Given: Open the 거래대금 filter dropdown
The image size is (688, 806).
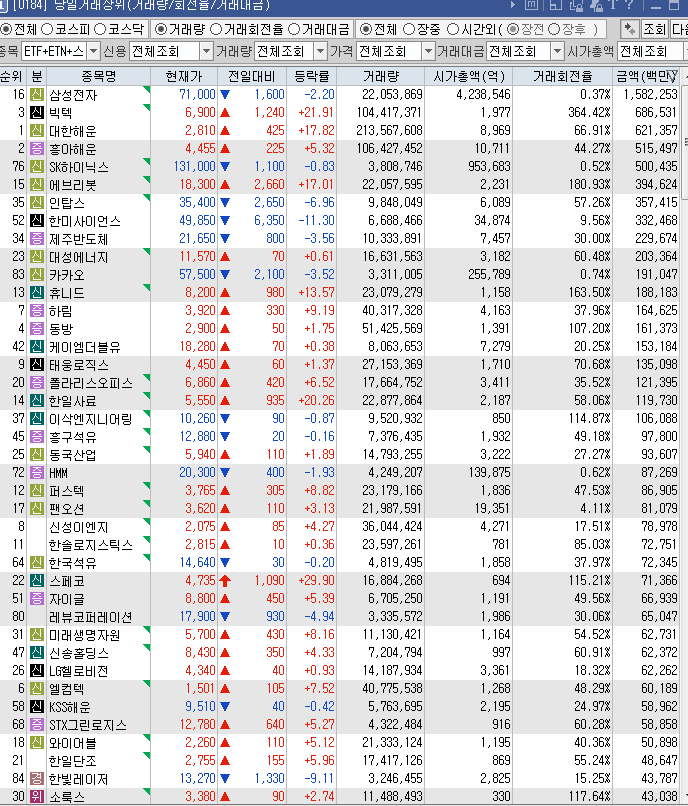Looking at the screenshot, I should point(557,51).
